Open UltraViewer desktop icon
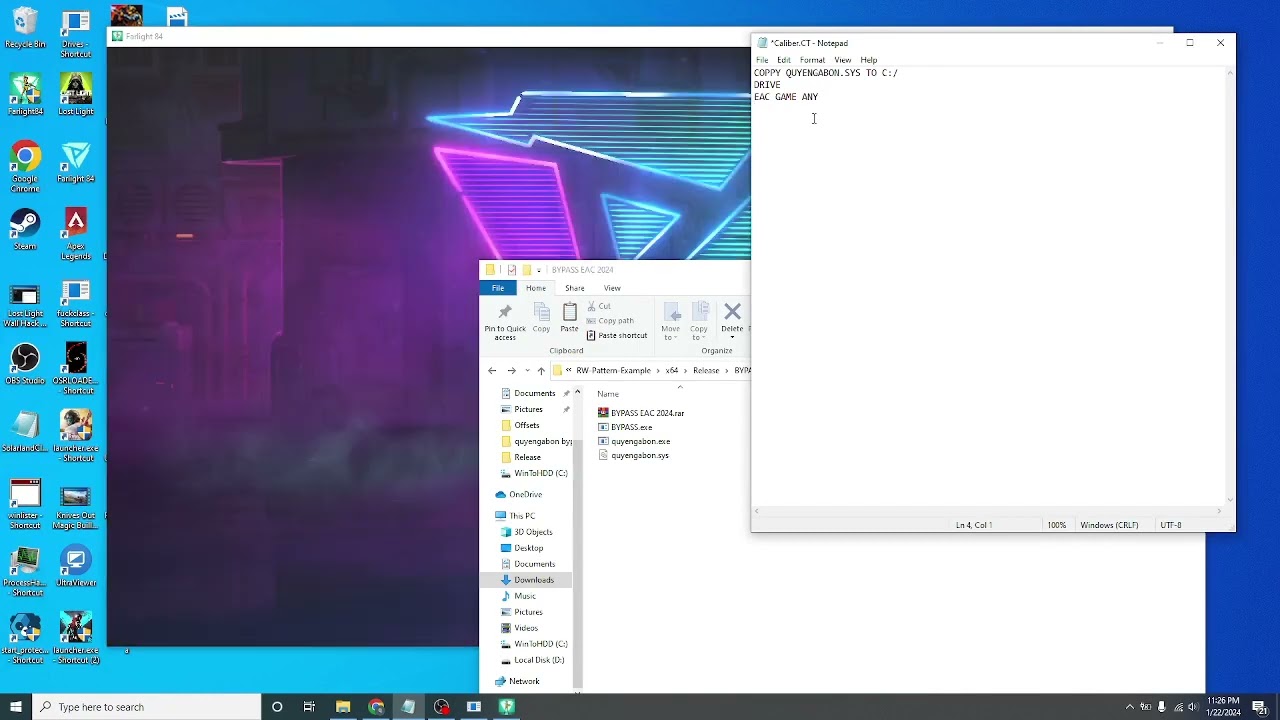 pos(76,567)
